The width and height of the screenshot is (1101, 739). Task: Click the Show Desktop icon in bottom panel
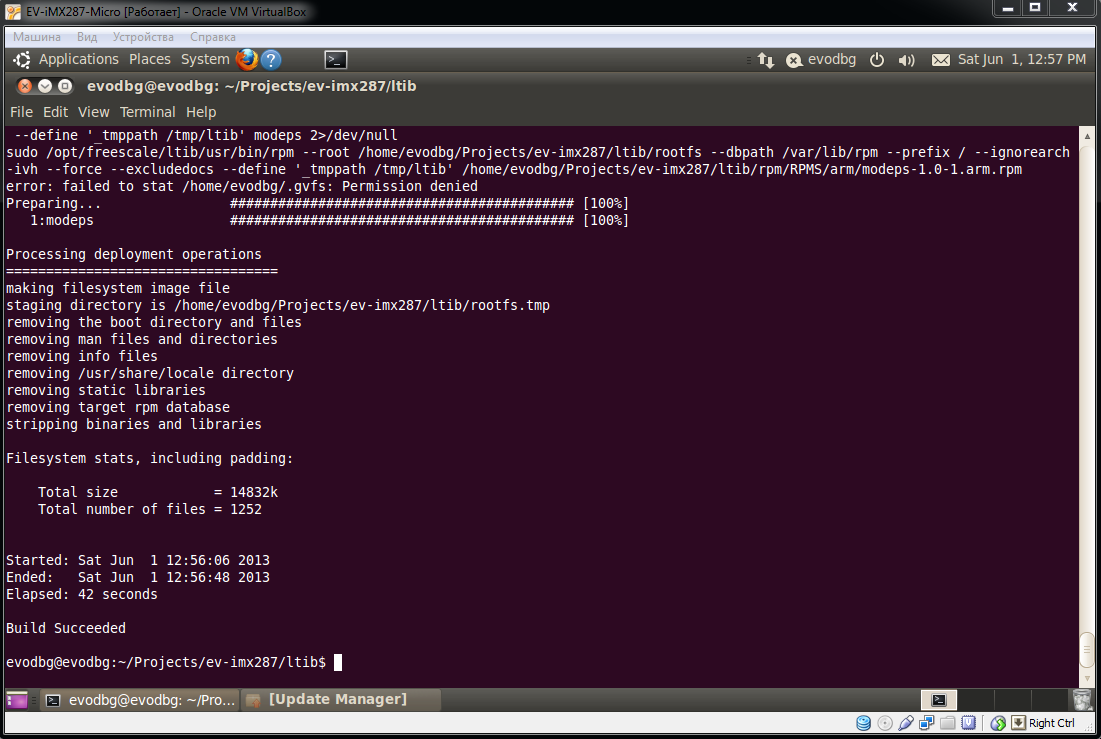click(18, 700)
